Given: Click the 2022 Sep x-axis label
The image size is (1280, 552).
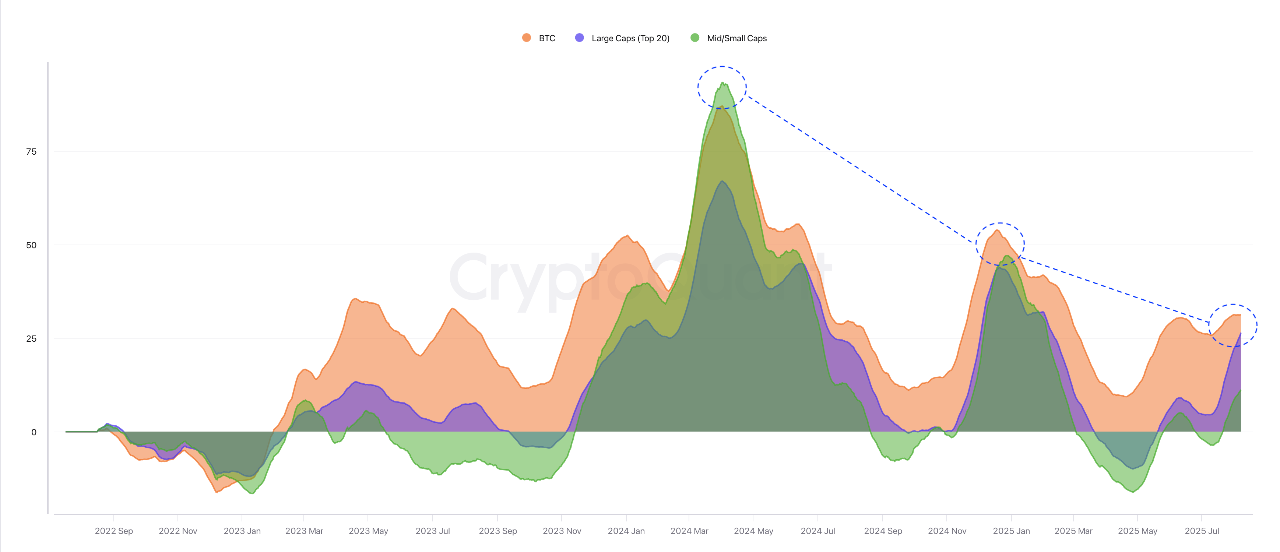Looking at the screenshot, I should point(112,532).
